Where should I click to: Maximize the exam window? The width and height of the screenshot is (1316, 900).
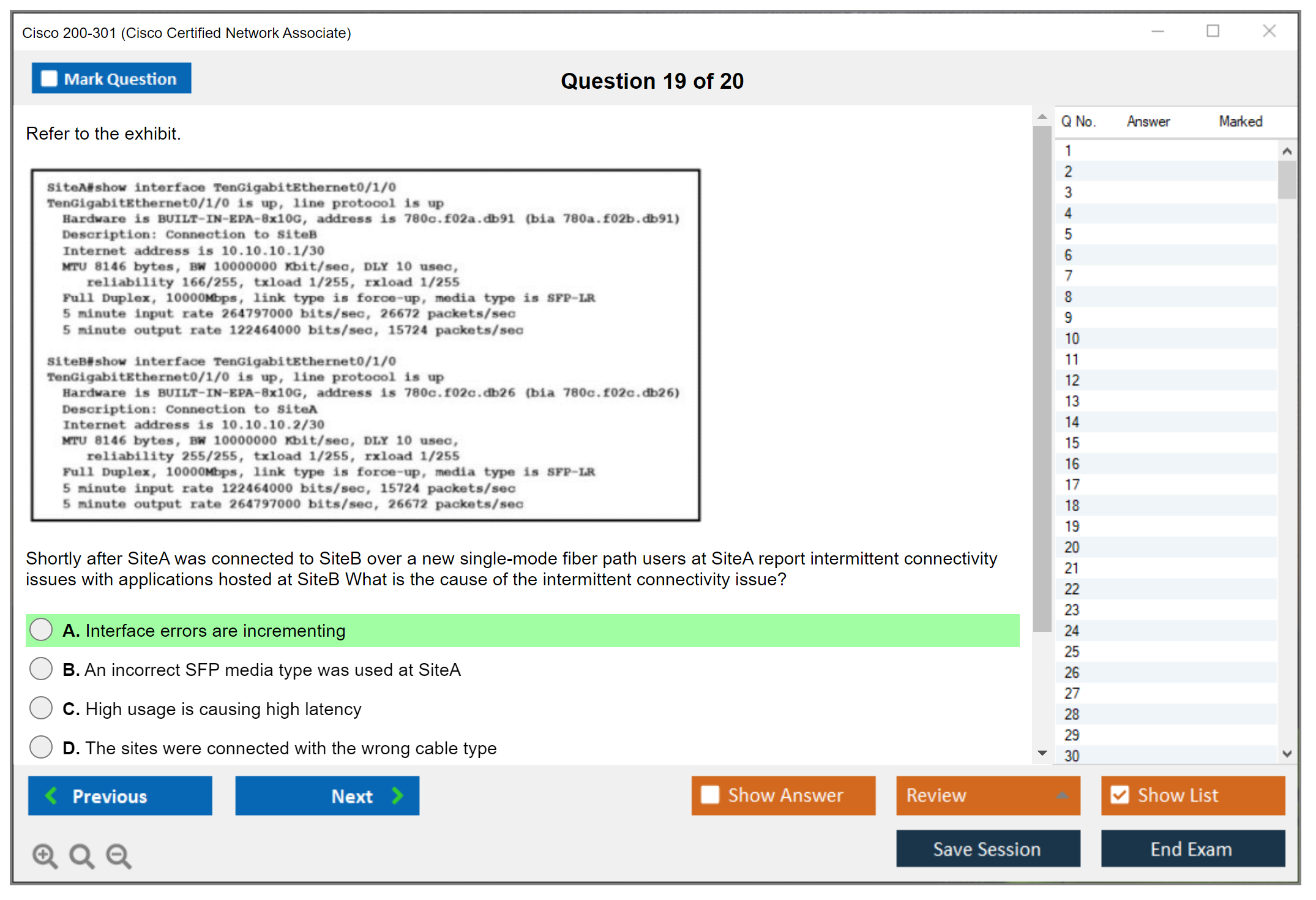[1213, 31]
